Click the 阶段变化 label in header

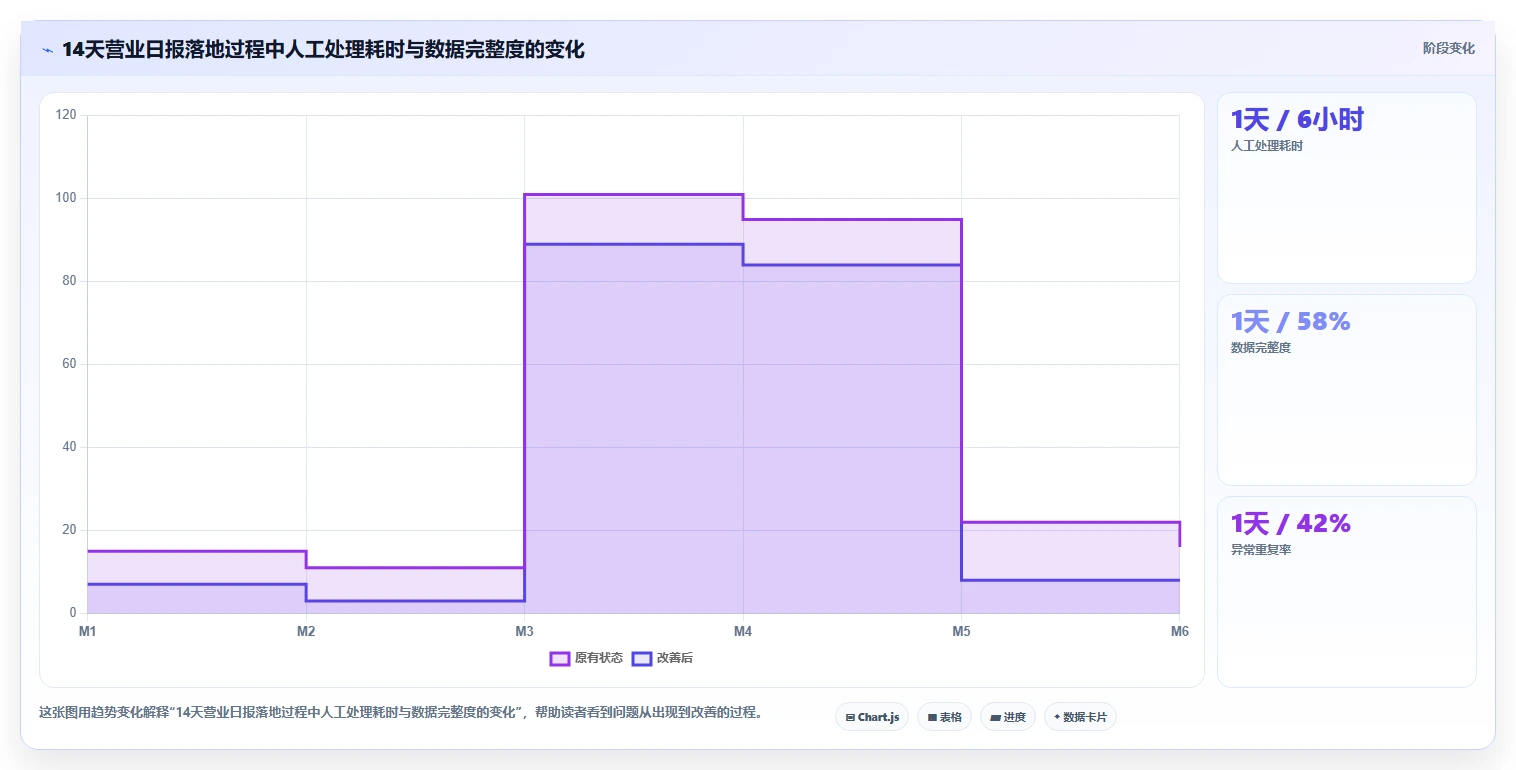point(1448,48)
